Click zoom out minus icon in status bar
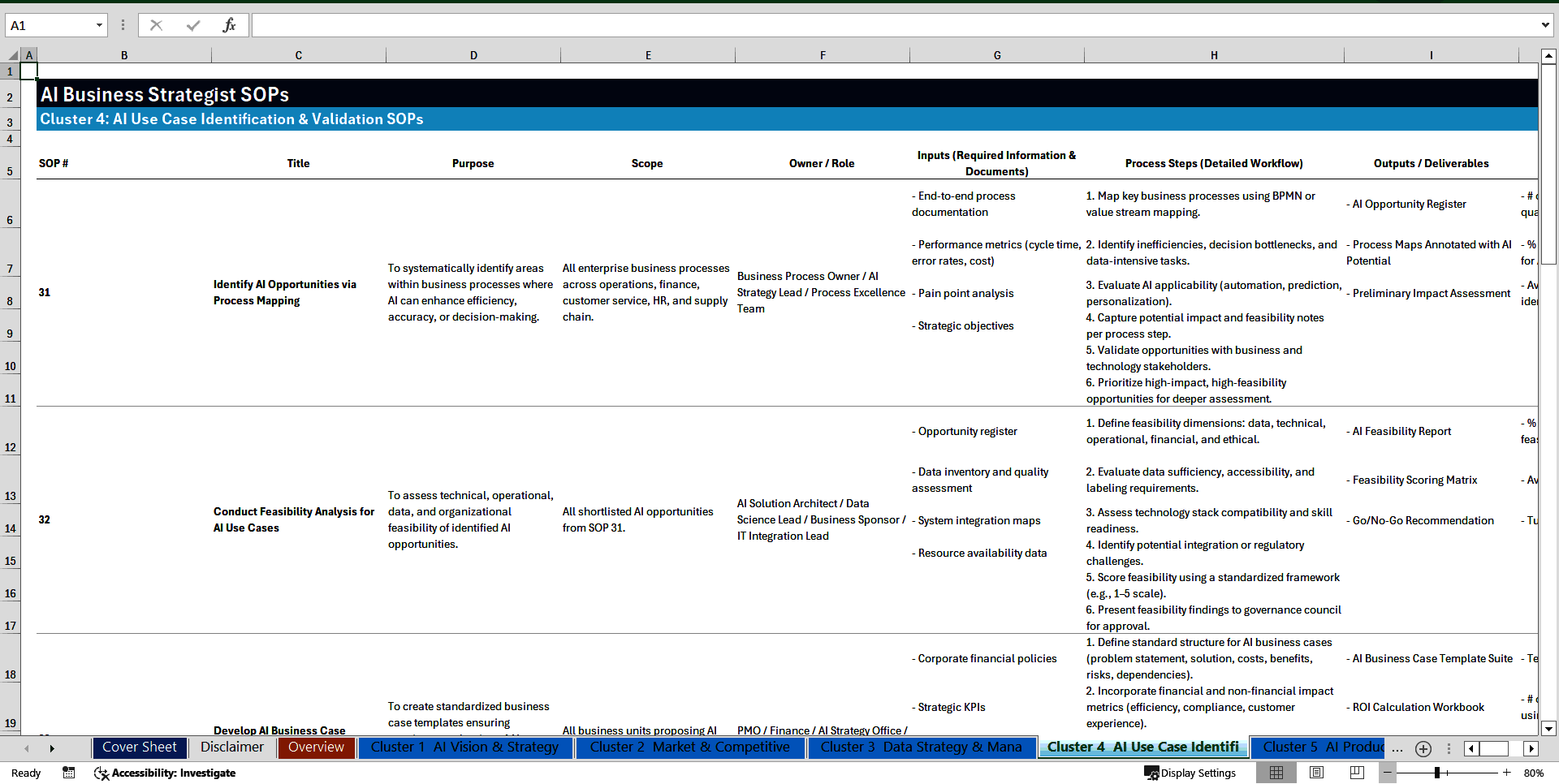The image size is (1559, 784). pyautogui.click(x=1388, y=773)
